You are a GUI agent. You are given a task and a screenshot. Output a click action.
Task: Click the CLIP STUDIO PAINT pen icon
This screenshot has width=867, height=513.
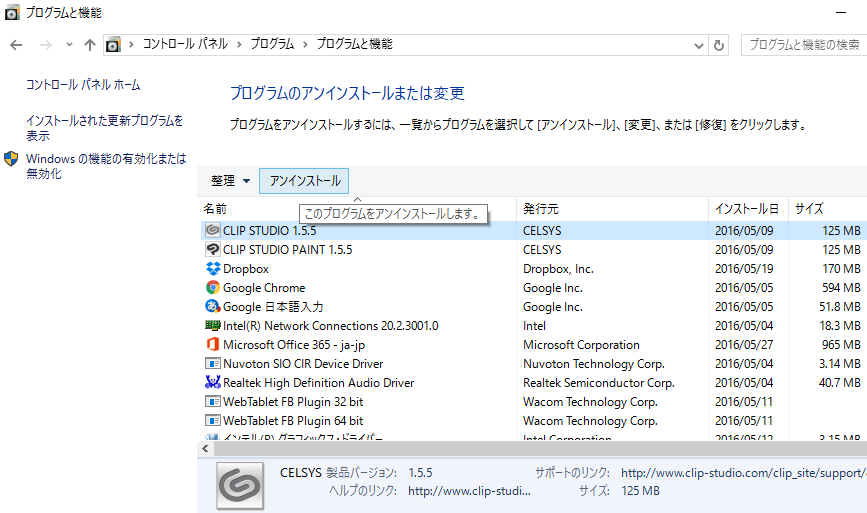click(x=212, y=249)
